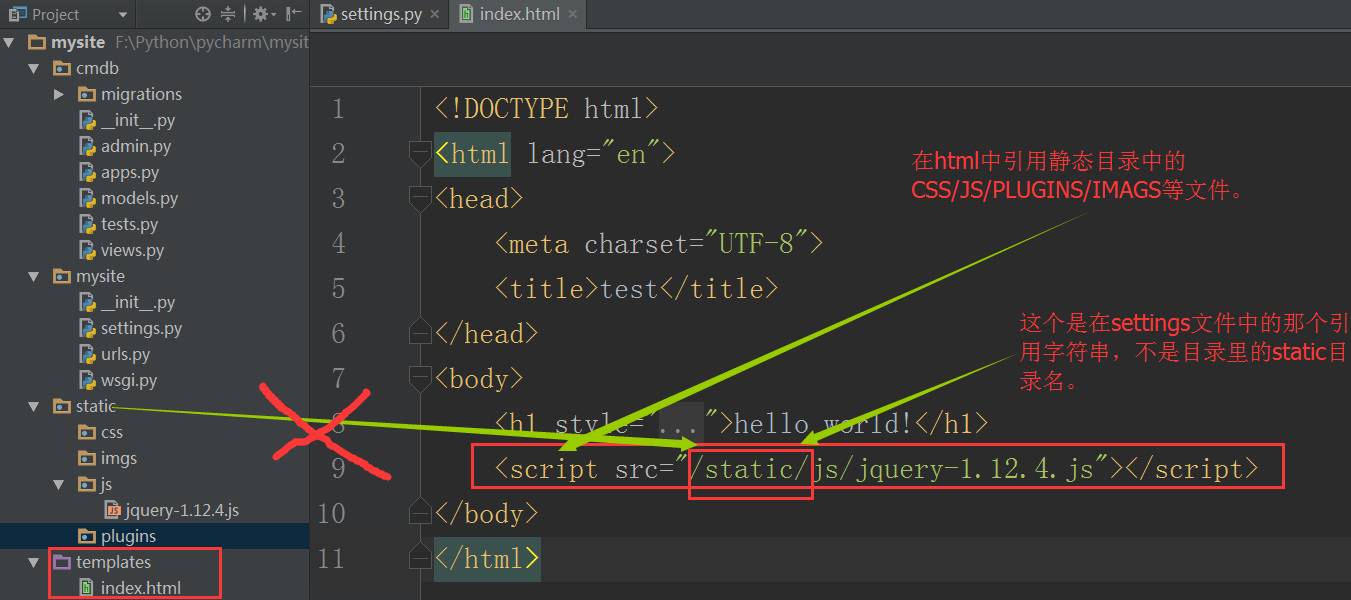Image resolution: width=1351 pixels, height=600 pixels.
Task: Click the fold end marker at line 10
Action: pyautogui.click(x=419, y=513)
